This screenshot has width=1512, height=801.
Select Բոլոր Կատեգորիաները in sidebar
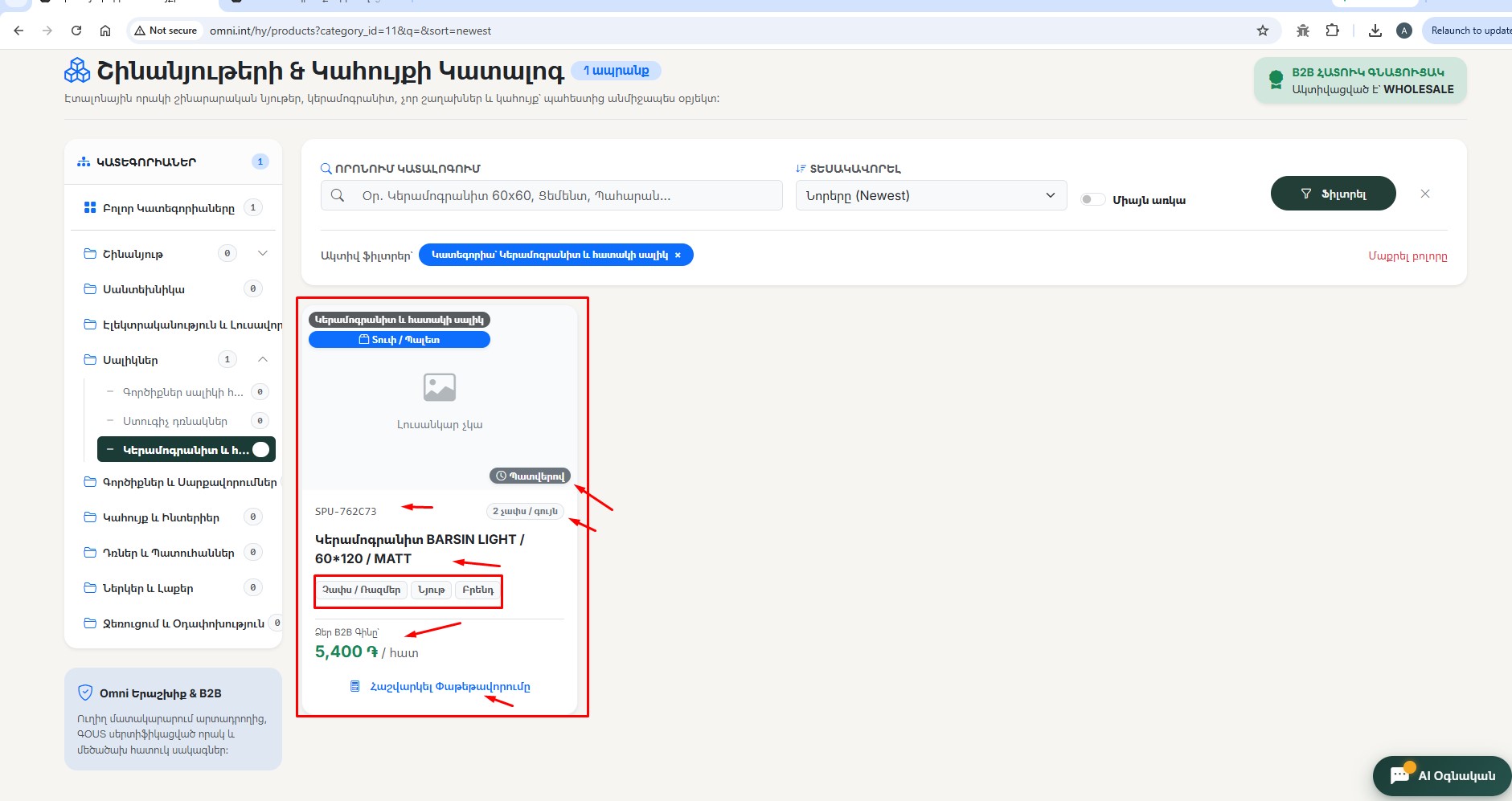coord(173,208)
